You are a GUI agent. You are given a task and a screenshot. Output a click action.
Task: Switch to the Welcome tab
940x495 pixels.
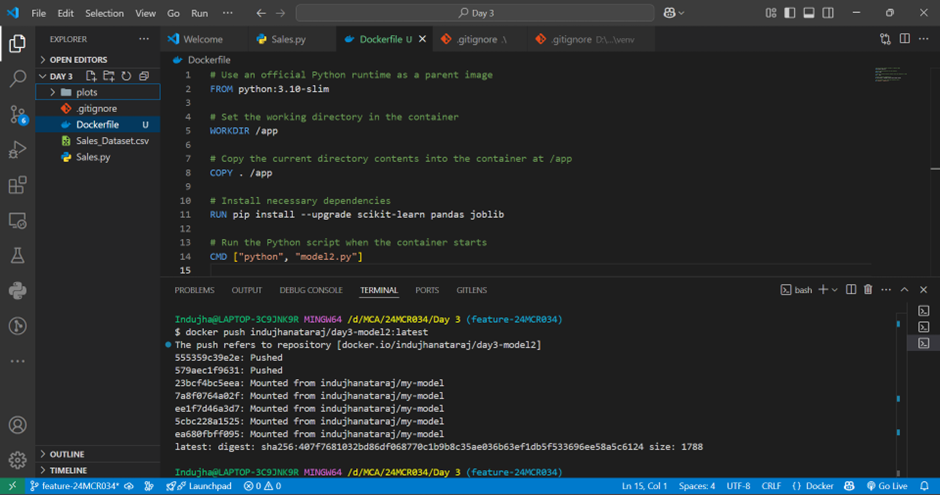[204, 39]
